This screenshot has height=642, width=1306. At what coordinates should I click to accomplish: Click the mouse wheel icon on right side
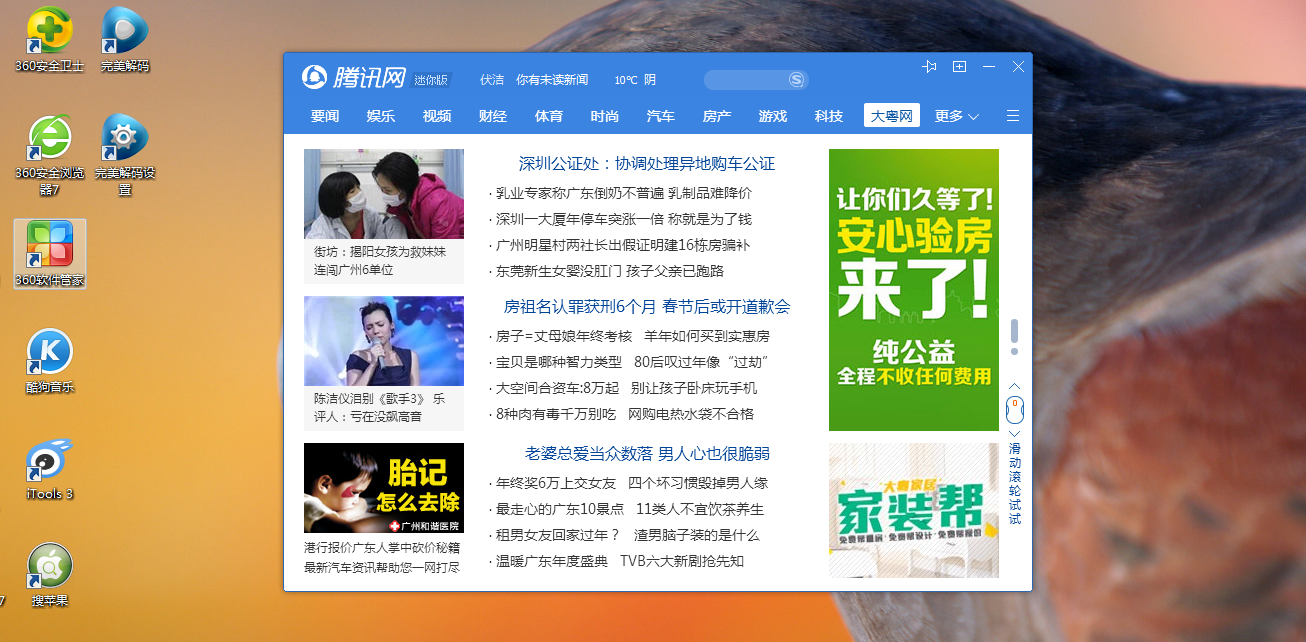click(x=1014, y=409)
